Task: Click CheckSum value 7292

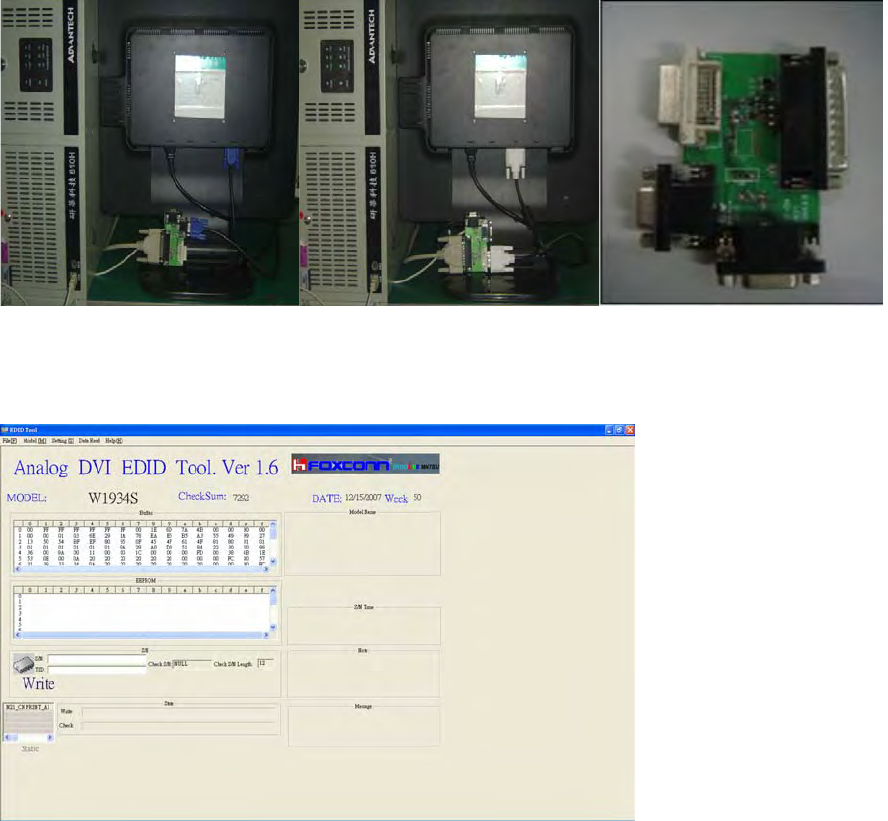Action: click(x=241, y=498)
